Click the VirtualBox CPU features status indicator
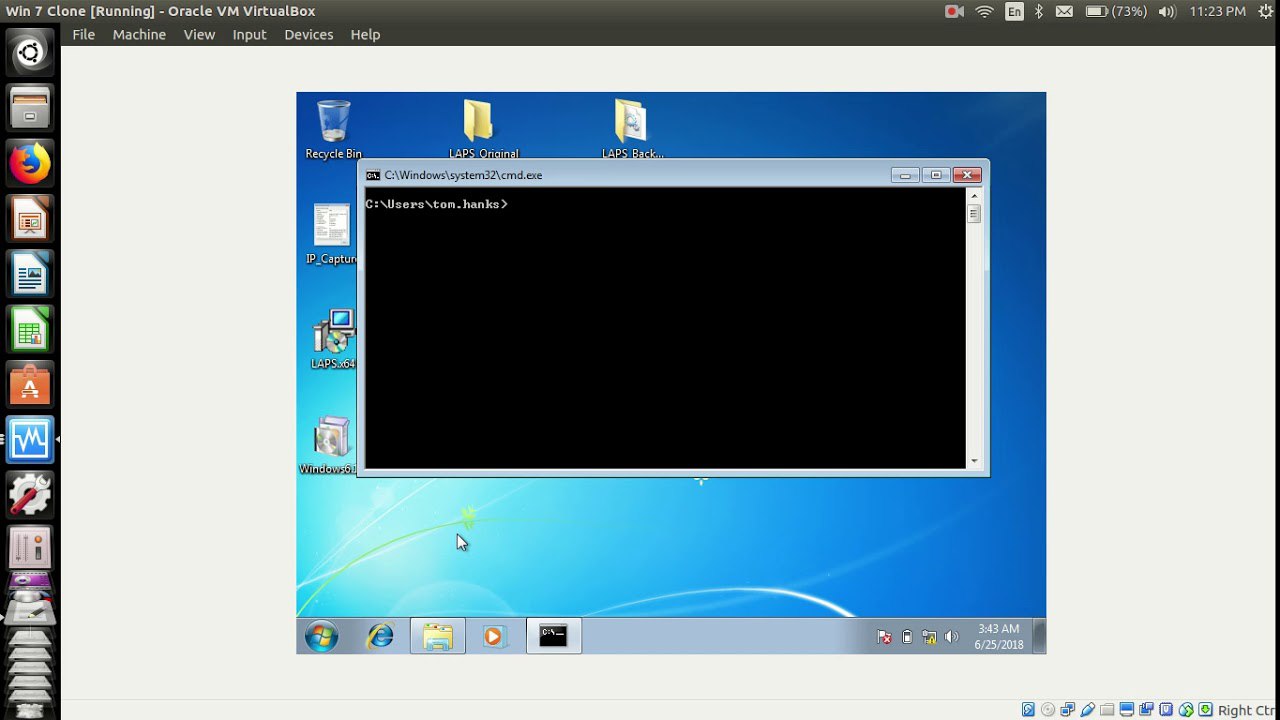1280x720 pixels. (1166, 710)
